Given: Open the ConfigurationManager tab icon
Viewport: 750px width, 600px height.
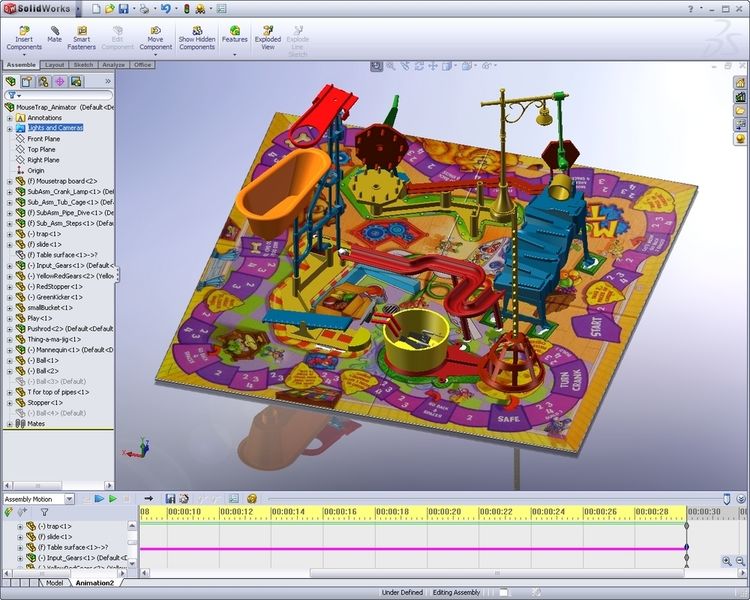Looking at the screenshot, I should tap(43, 81).
